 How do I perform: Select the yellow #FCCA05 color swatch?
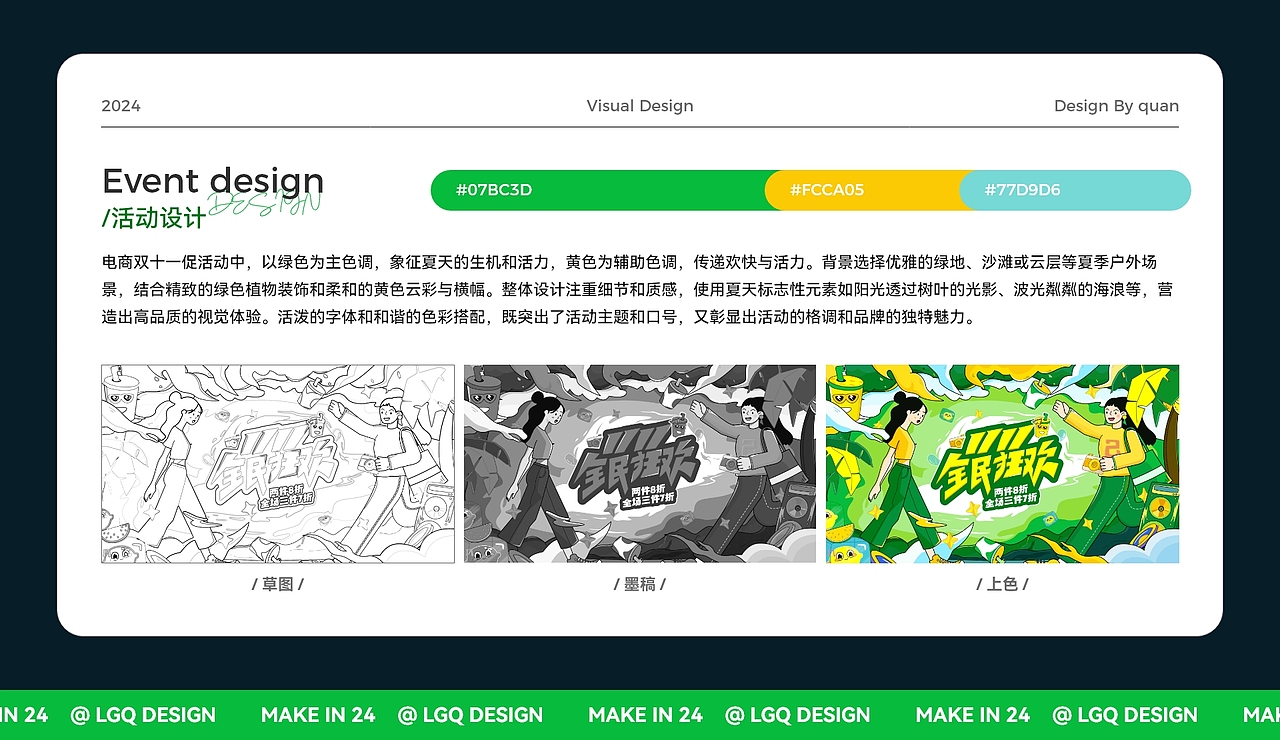[x=863, y=190]
